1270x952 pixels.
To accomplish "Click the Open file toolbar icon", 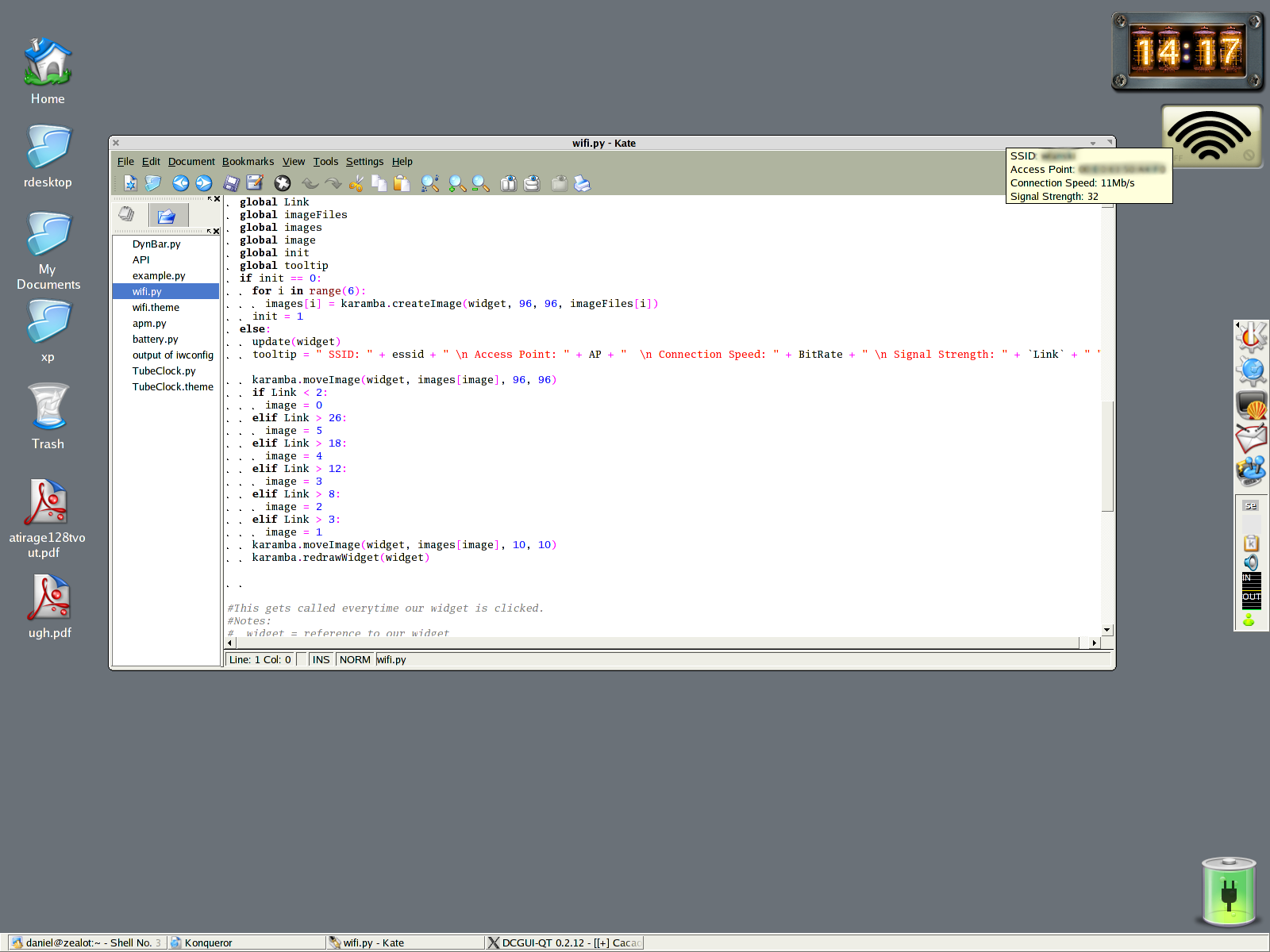I will tap(153, 183).
